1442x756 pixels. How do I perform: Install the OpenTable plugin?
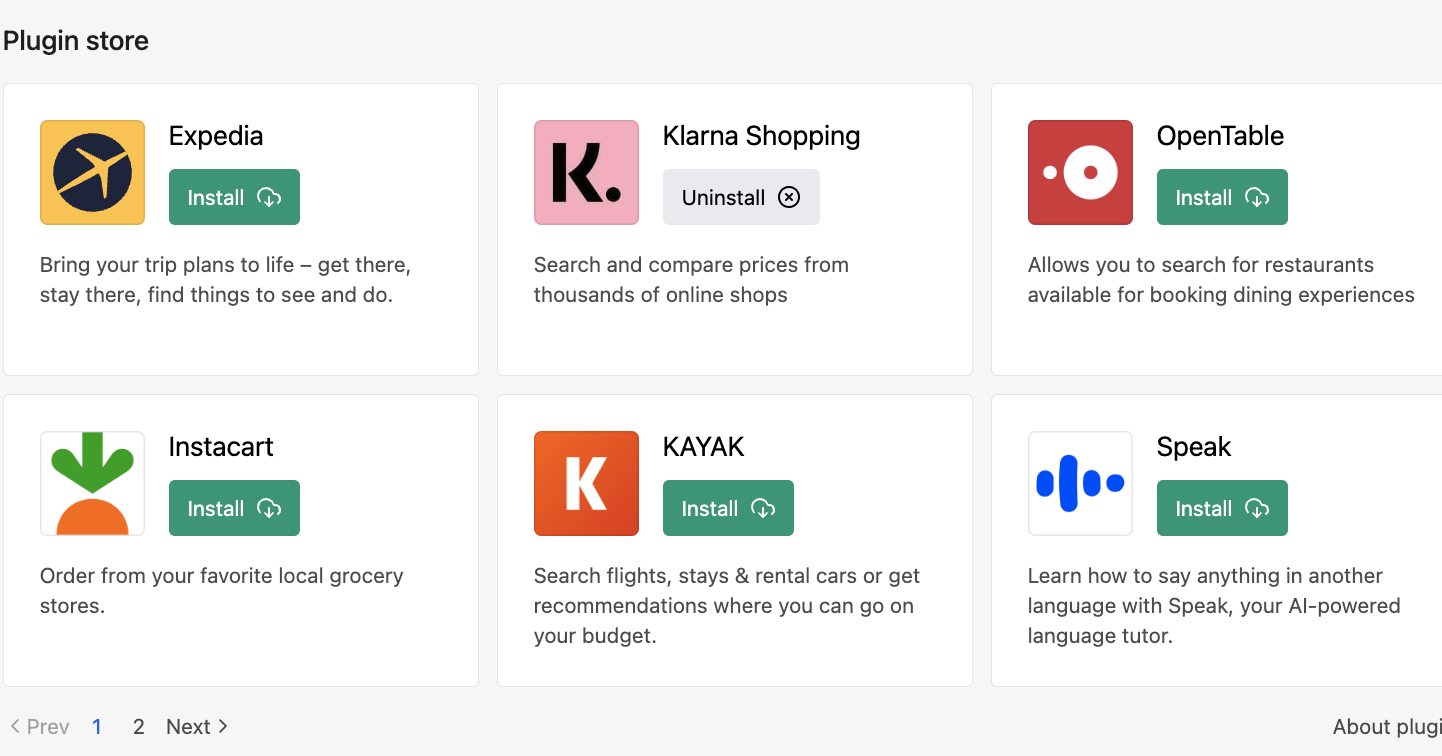click(1222, 197)
